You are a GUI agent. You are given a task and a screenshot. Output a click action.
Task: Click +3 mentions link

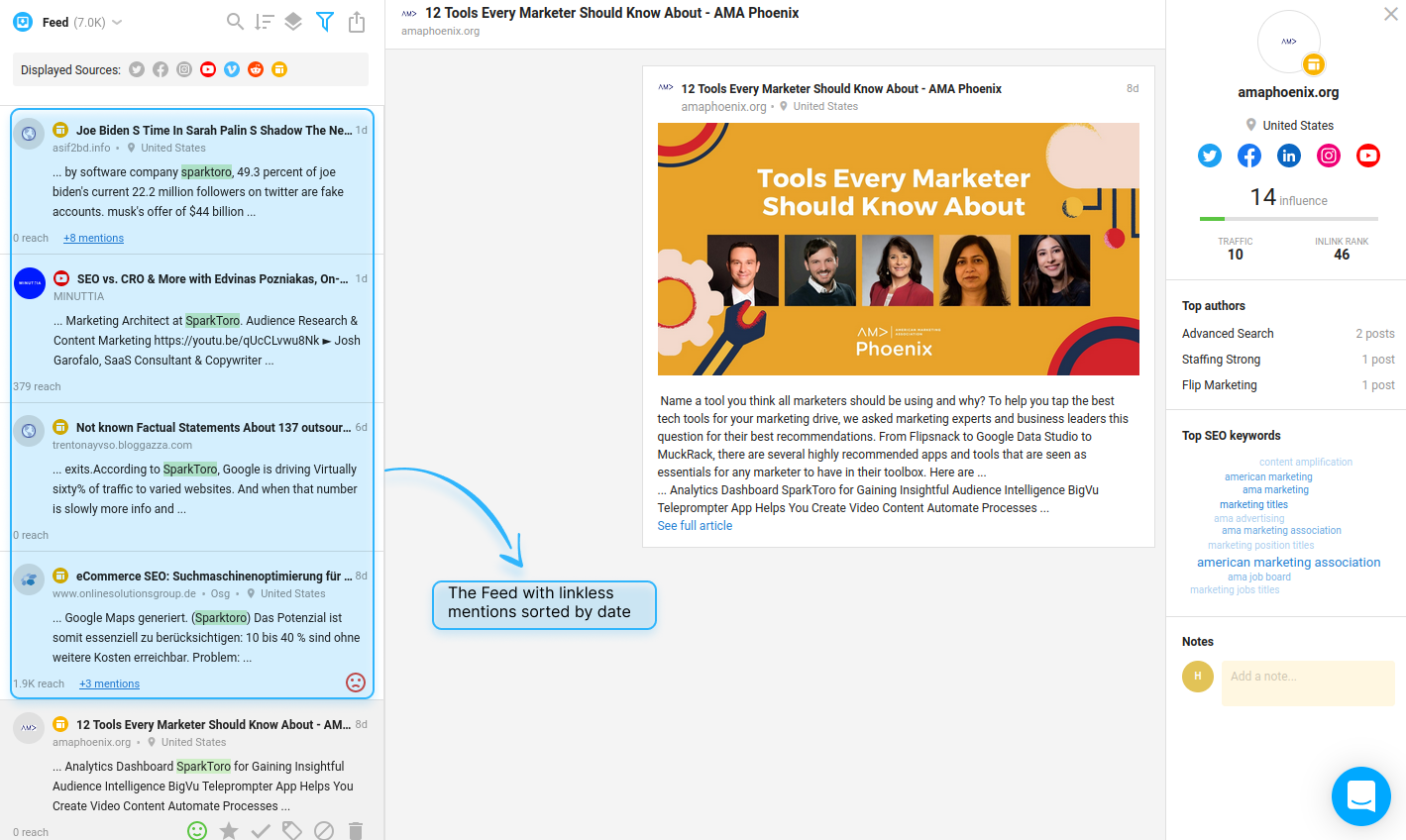[x=109, y=683]
